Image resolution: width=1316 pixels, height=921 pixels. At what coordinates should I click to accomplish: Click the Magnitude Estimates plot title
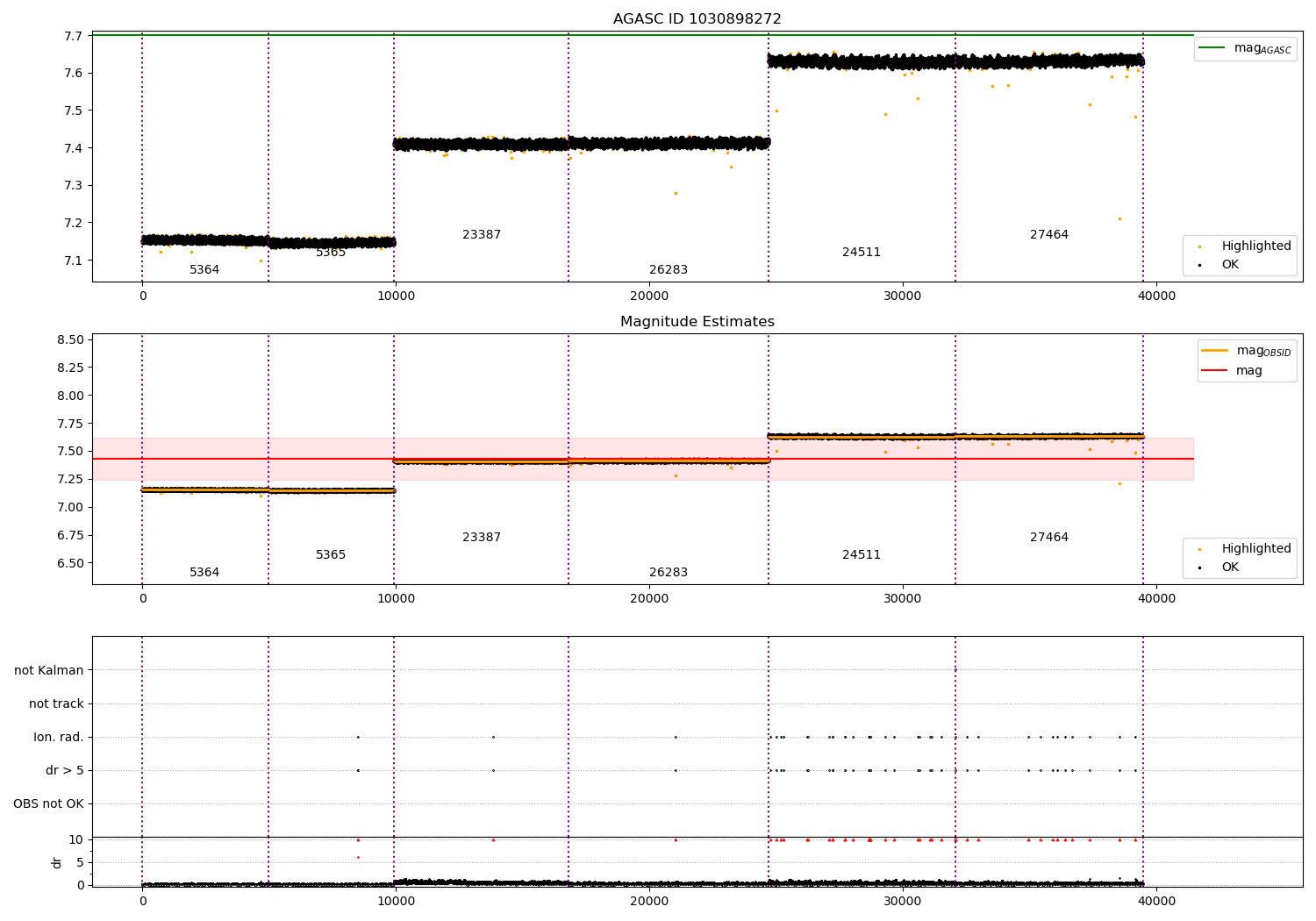(697, 322)
